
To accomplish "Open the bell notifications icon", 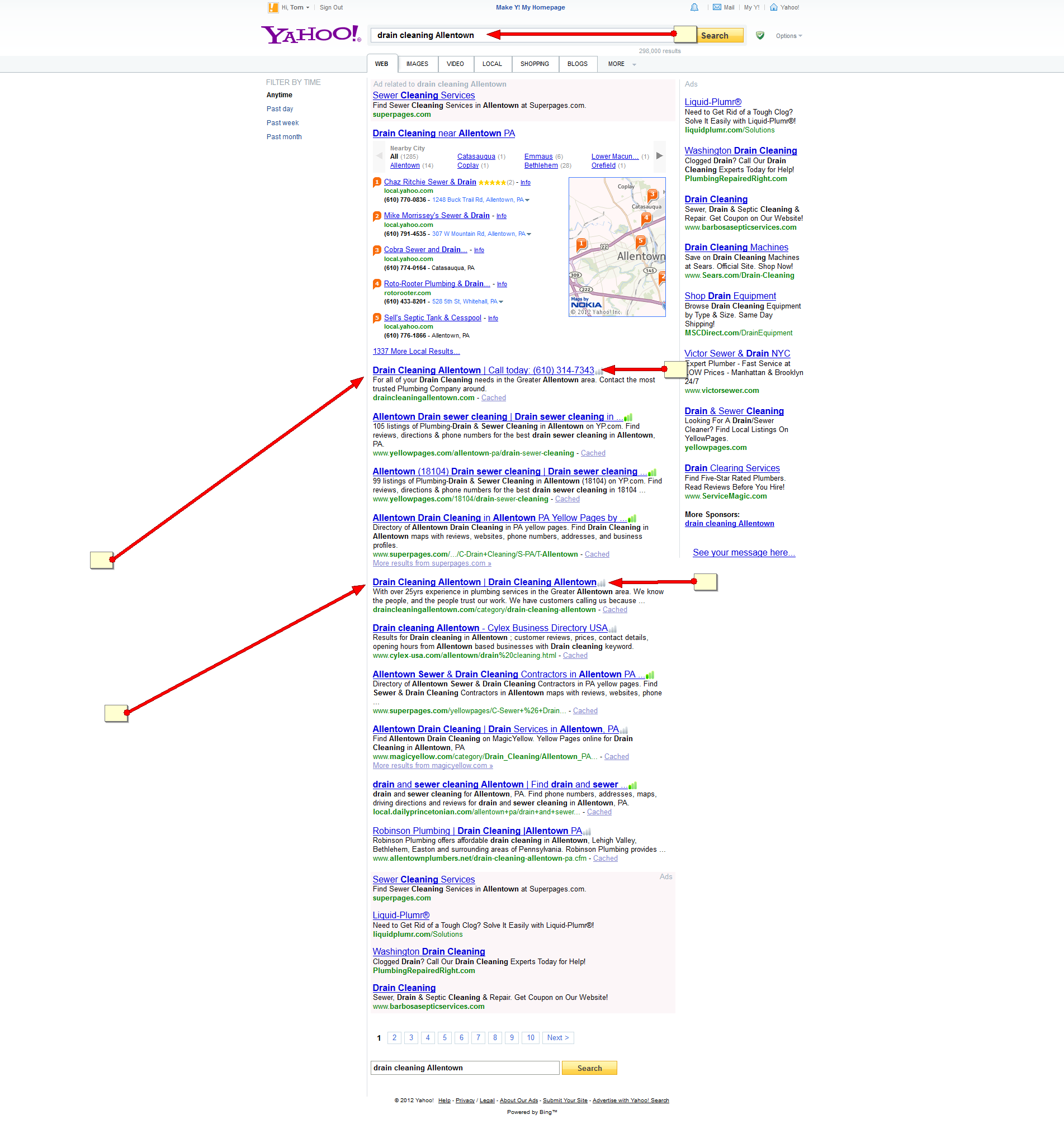I will coord(694,7).
